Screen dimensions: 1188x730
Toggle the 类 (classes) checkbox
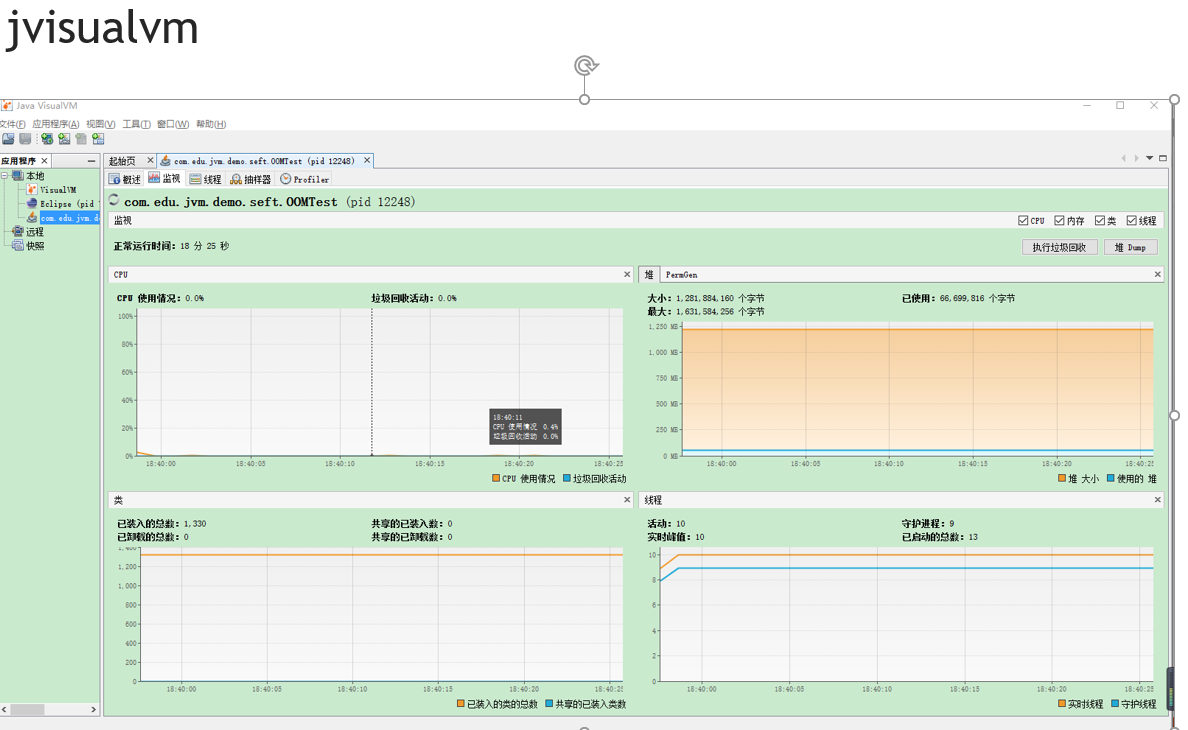[x=1099, y=220]
